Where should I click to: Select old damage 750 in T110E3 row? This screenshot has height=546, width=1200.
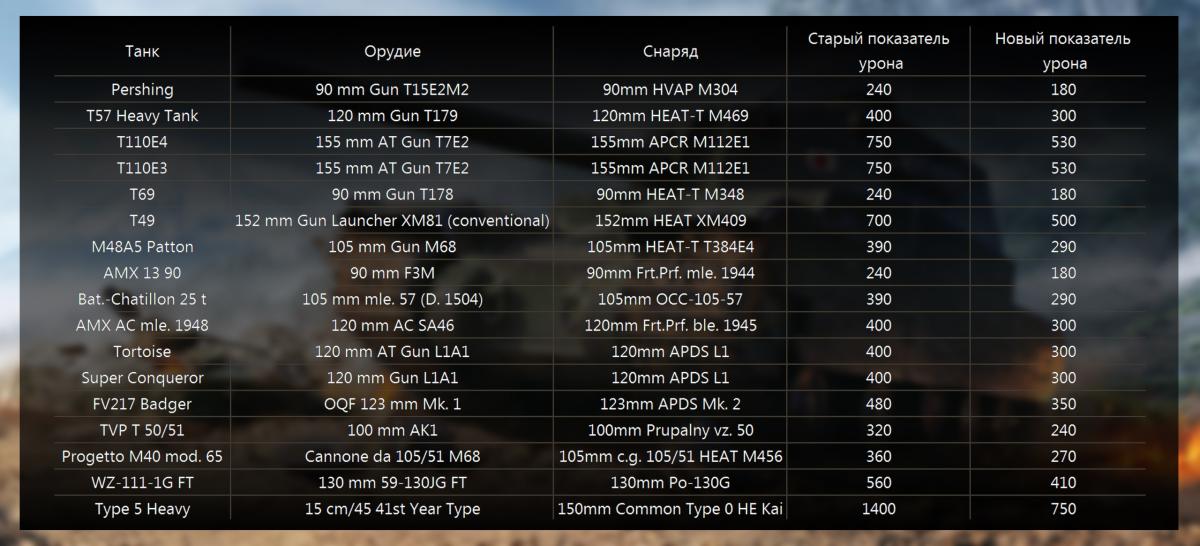[879, 167]
